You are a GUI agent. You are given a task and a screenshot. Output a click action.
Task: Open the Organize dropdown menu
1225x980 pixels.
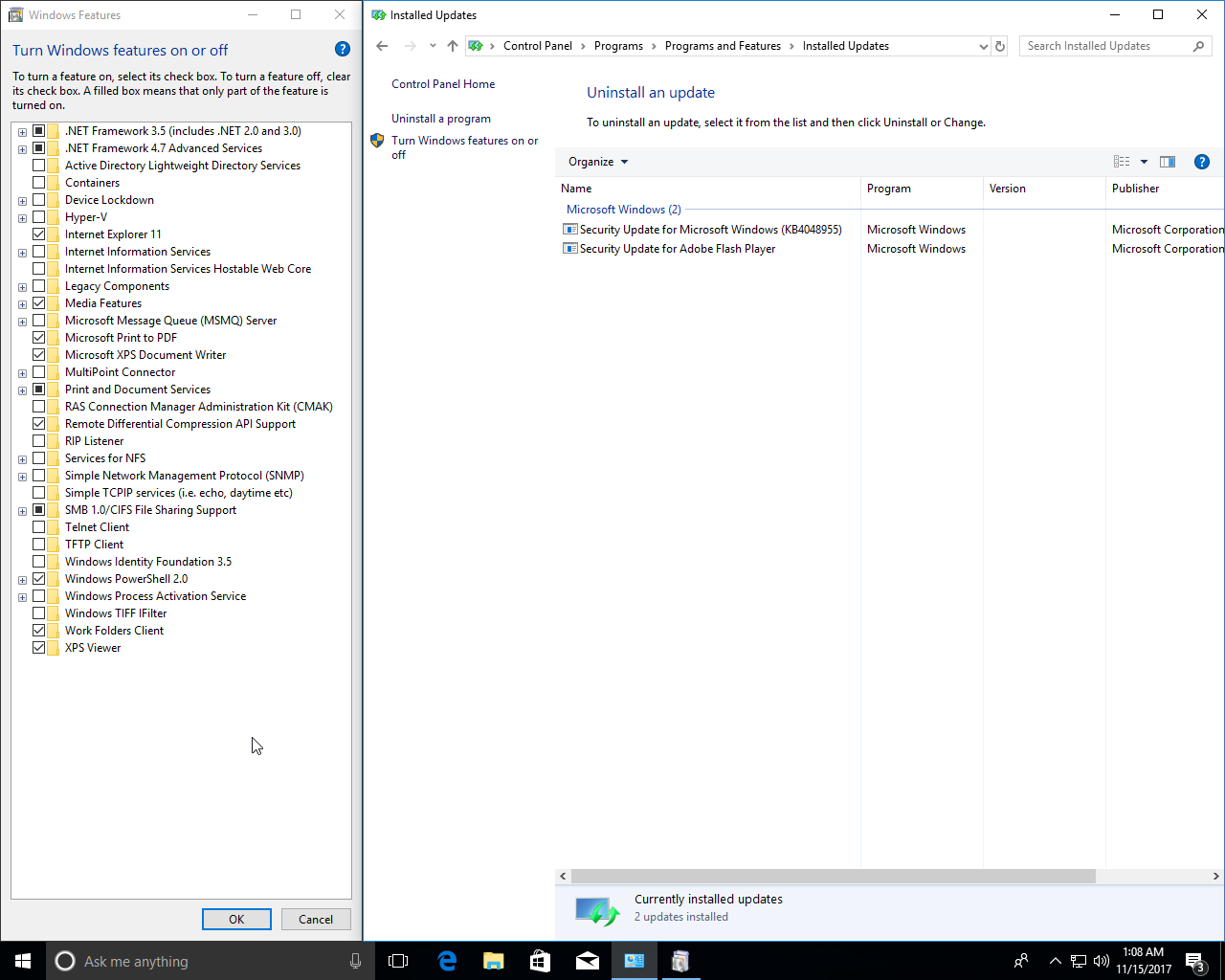[598, 162]
